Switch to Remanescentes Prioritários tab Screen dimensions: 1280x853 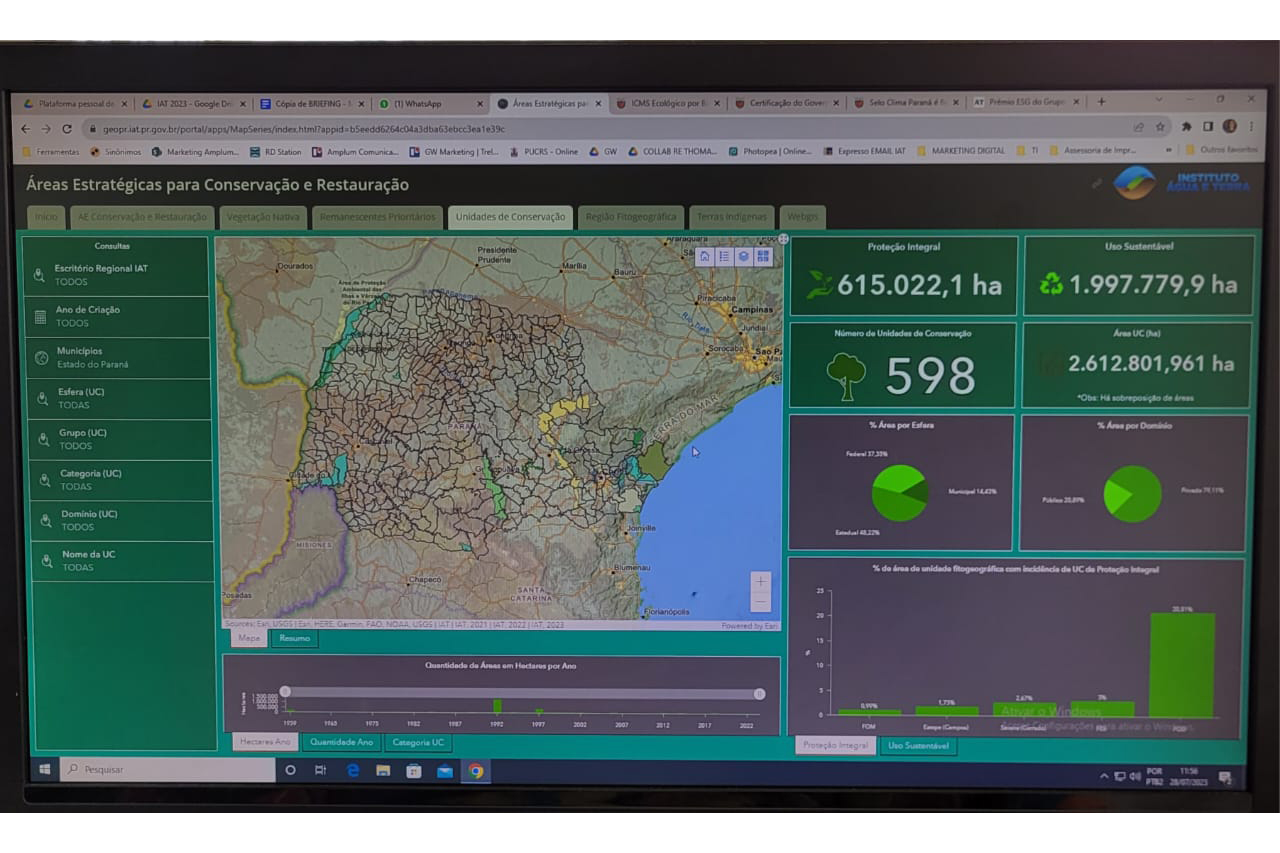click(x=378, y=217)
